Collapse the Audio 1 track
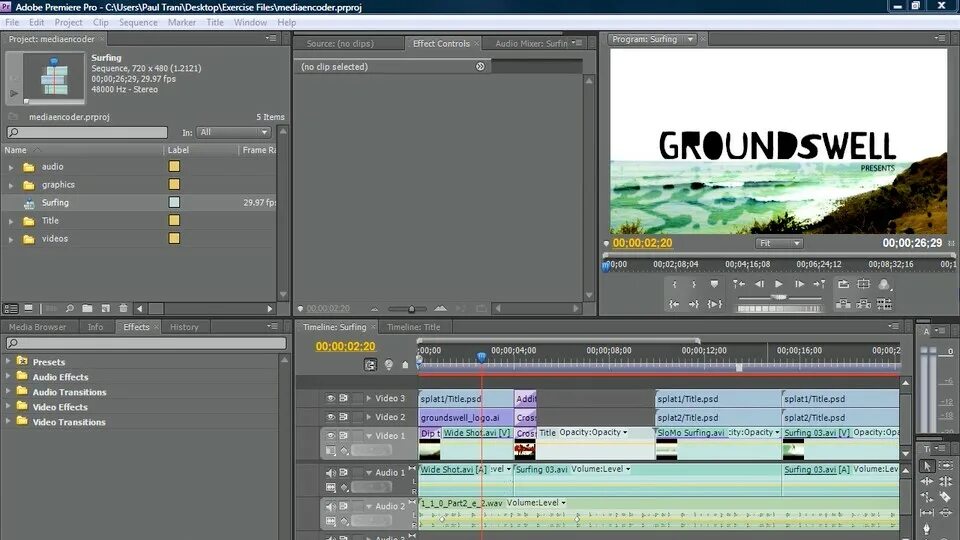The image size is (960, 540). [x=369, y=473]
